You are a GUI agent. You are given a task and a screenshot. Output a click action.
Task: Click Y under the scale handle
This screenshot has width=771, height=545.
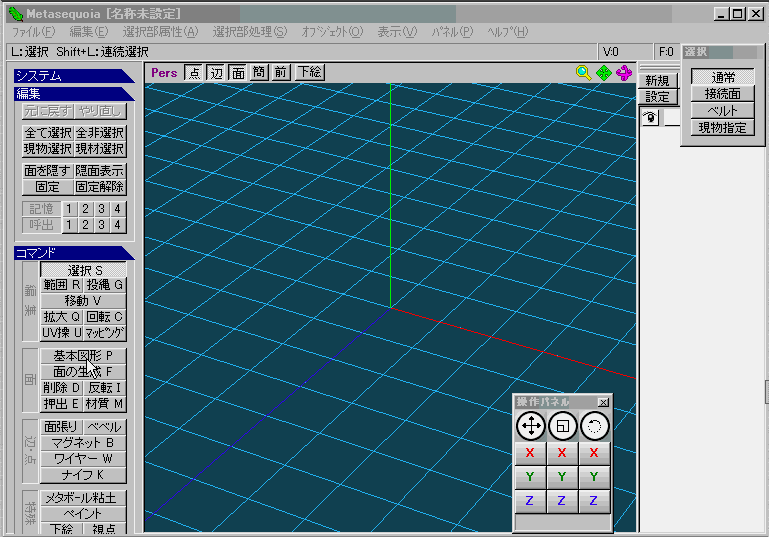(x=562, y=477)
